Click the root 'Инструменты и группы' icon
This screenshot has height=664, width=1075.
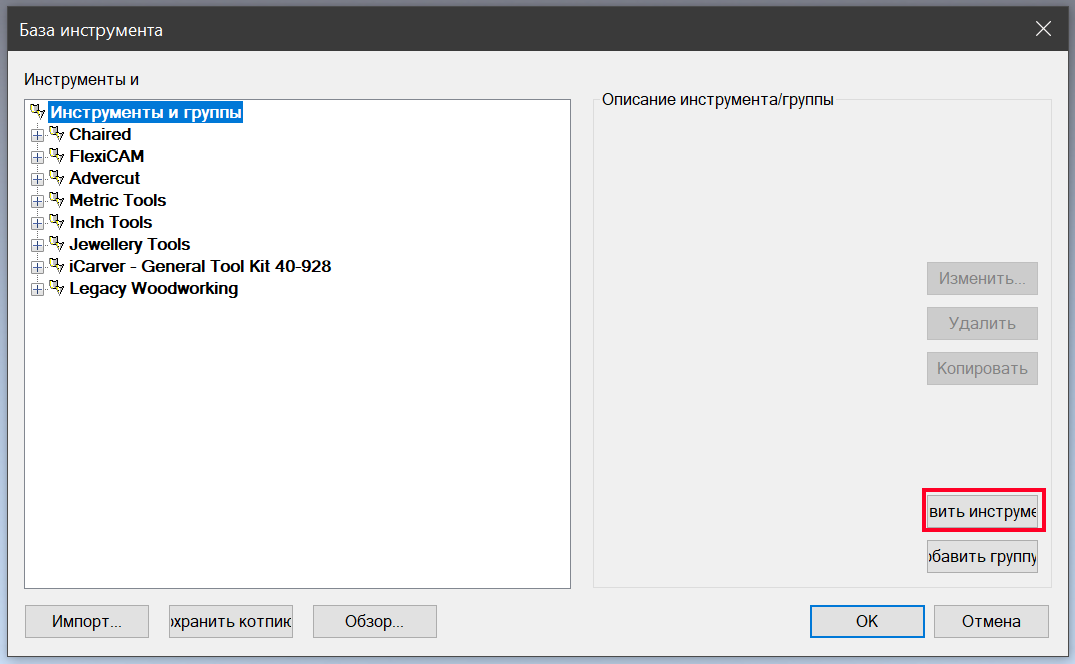click(x=38, y=112)
